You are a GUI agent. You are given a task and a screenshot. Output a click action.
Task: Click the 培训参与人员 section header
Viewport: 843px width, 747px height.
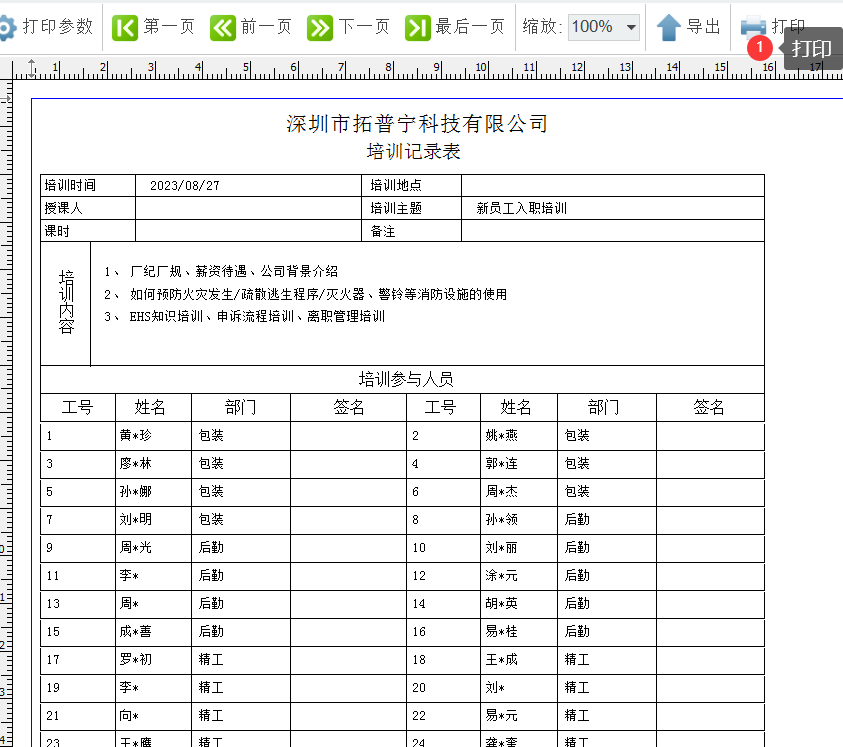[406, 380]
